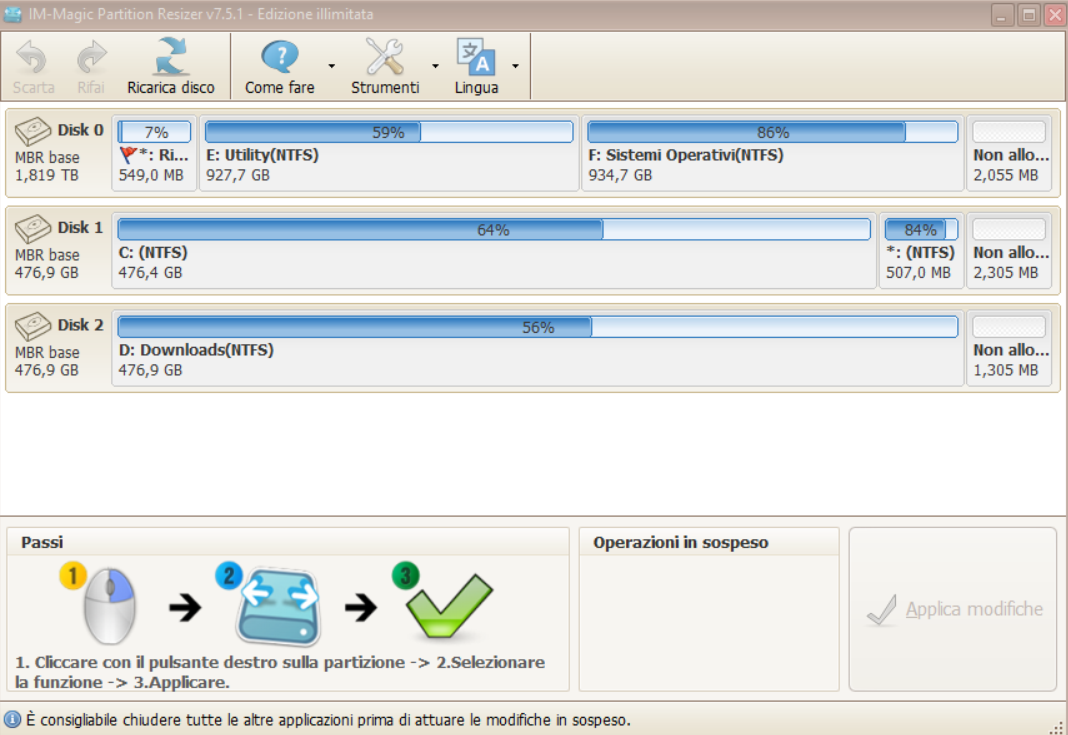The width and height of the screenshot is (1068, 735).
Task: Click the 86% usage bar of F: Sistemi Operativi
Action: pos(772,132)
